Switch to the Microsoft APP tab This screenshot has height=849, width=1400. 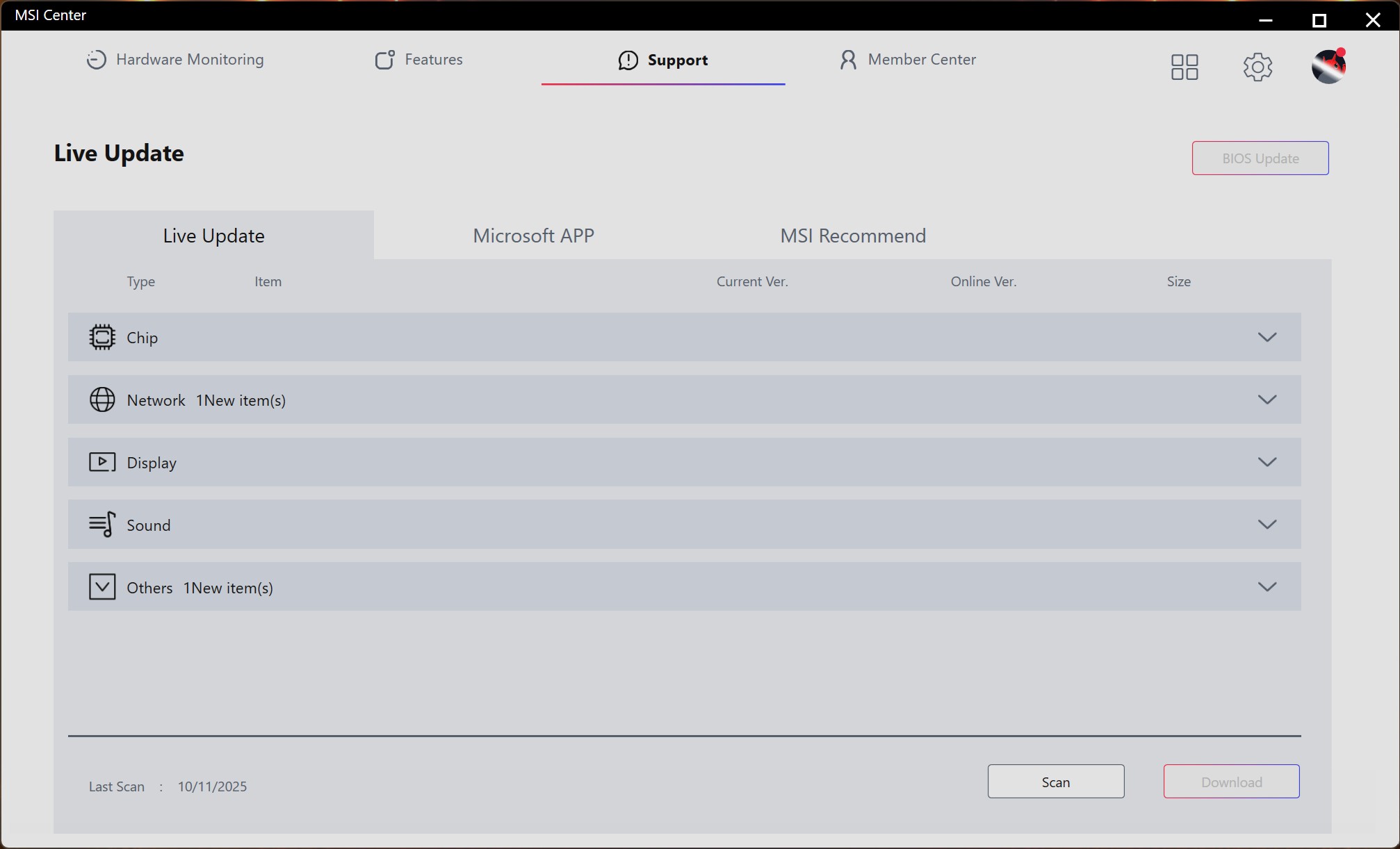pos(533,236)
